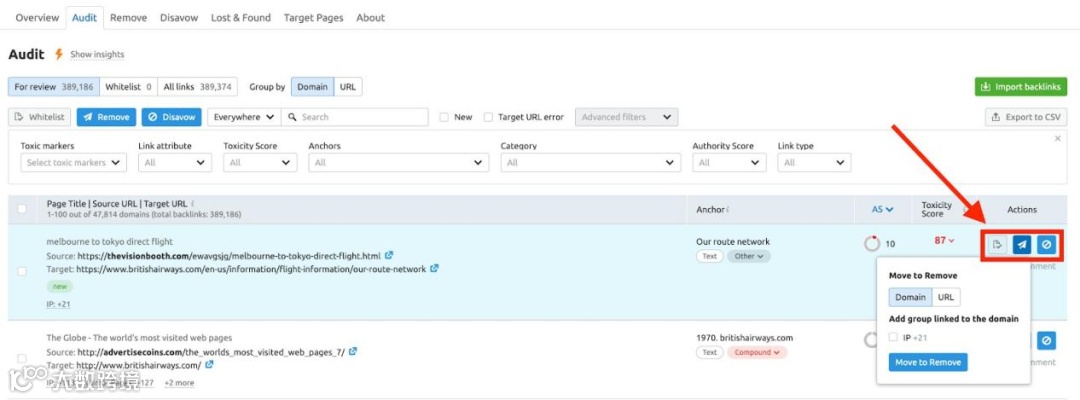Enable Target URL error checkbox

[488, 117]
